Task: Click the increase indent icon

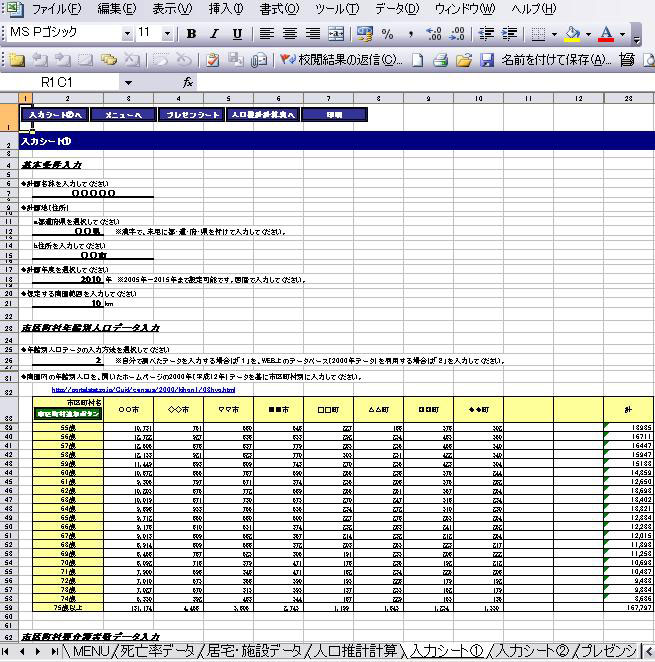Action: pyautogui.click(x=510, y=34)
